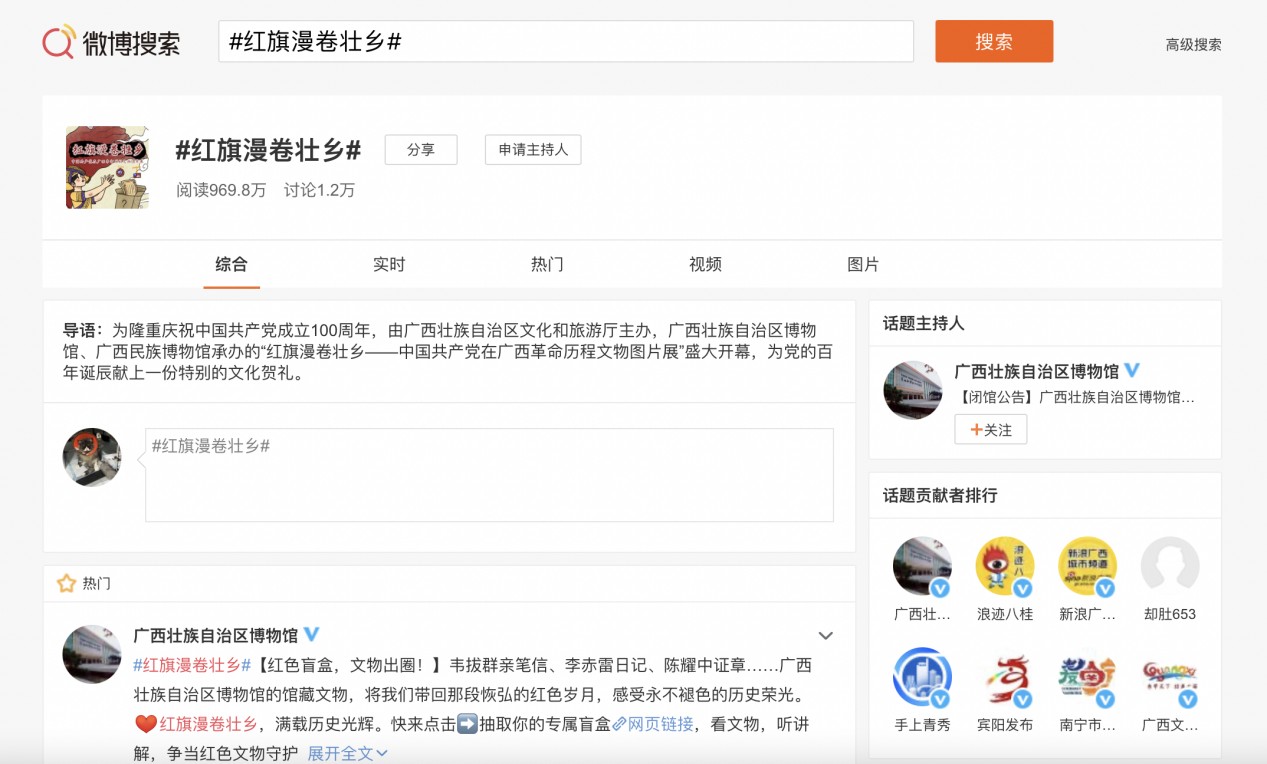Viewport: 1267px width, 764px height.
Task: Expand full post text via 展开全文
Action: (347, 753)
